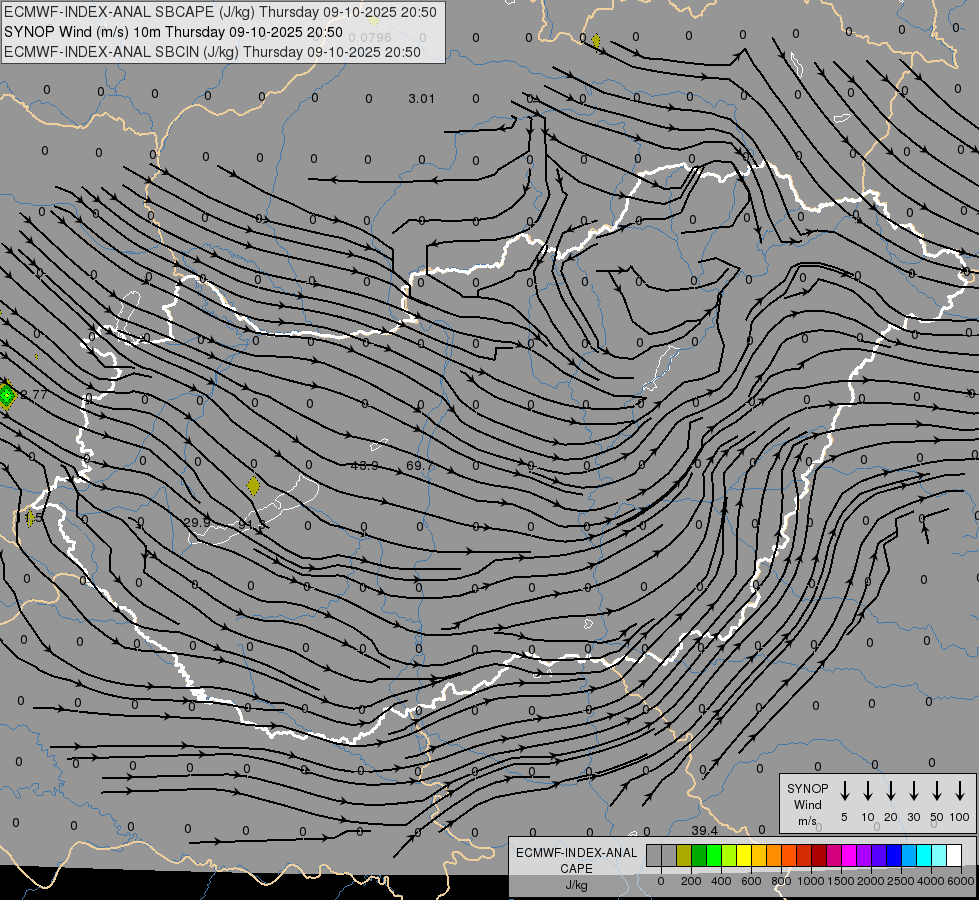This screenshot has width=979, height=900.
Task: Click the m/s unit in wind legend
Action: pos(807,821)
